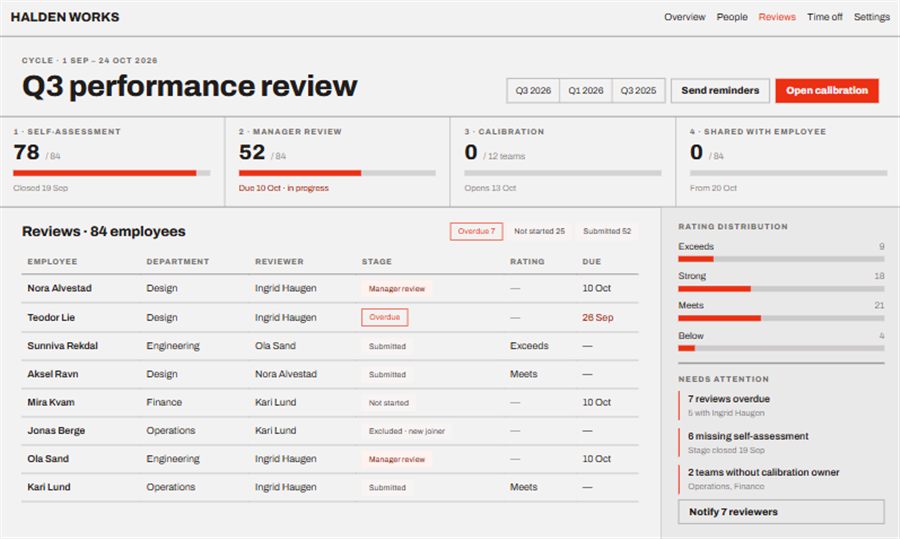The width and height of the screenshot is (900, 539).
Task: Sort by the DUE column header
Action: 592,261
